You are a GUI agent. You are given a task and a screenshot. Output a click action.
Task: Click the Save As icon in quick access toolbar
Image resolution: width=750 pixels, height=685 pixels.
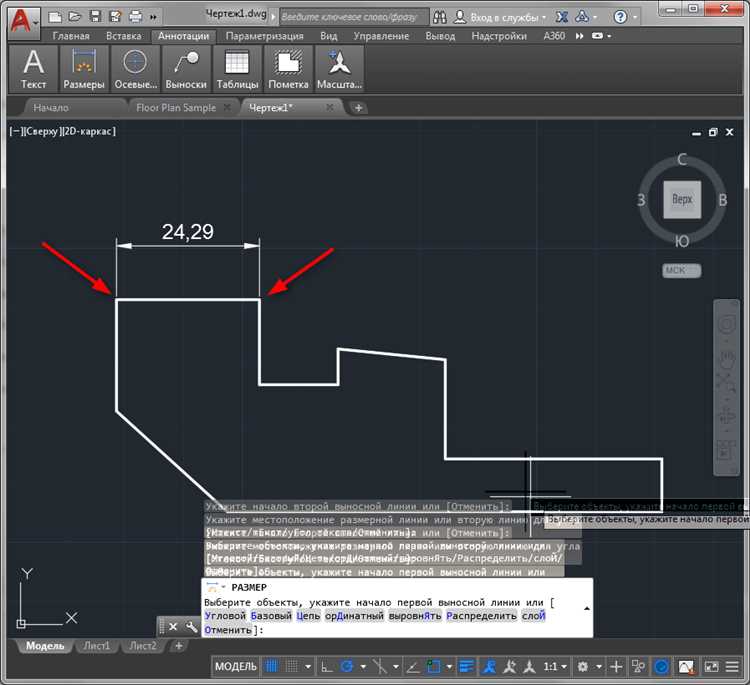(115, 17)
